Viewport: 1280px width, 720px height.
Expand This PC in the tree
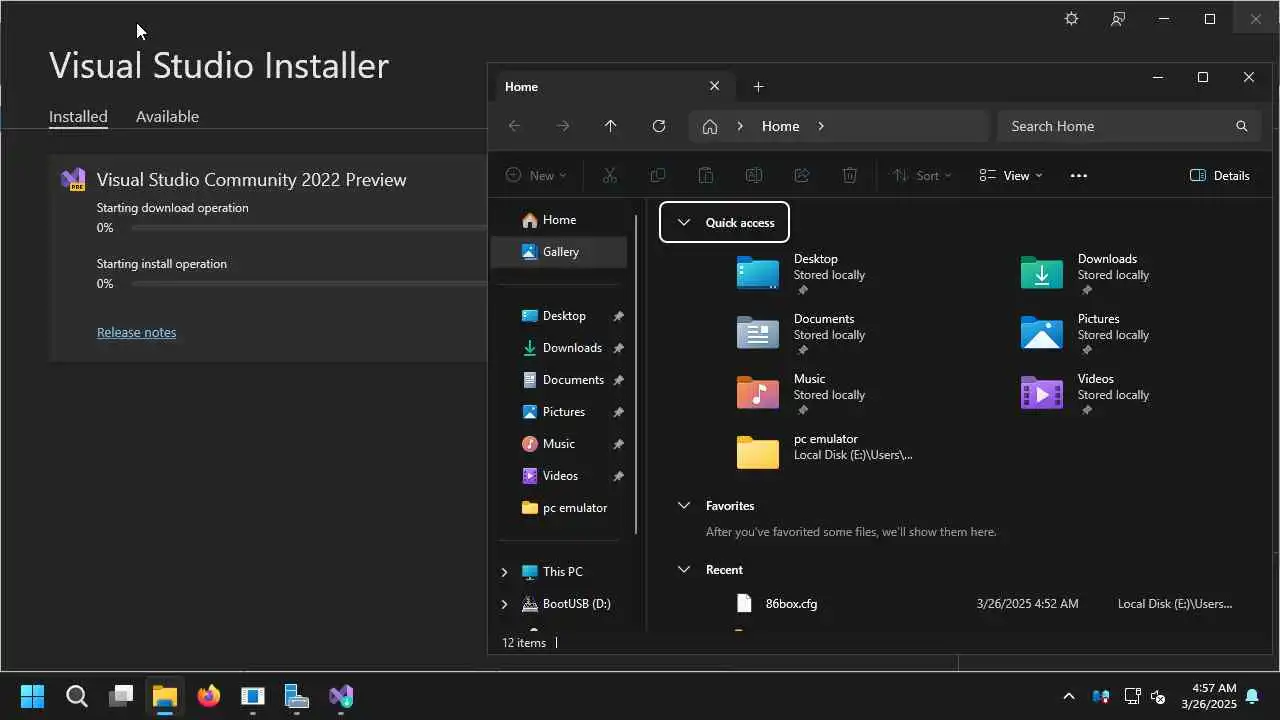tap(504, 572)
